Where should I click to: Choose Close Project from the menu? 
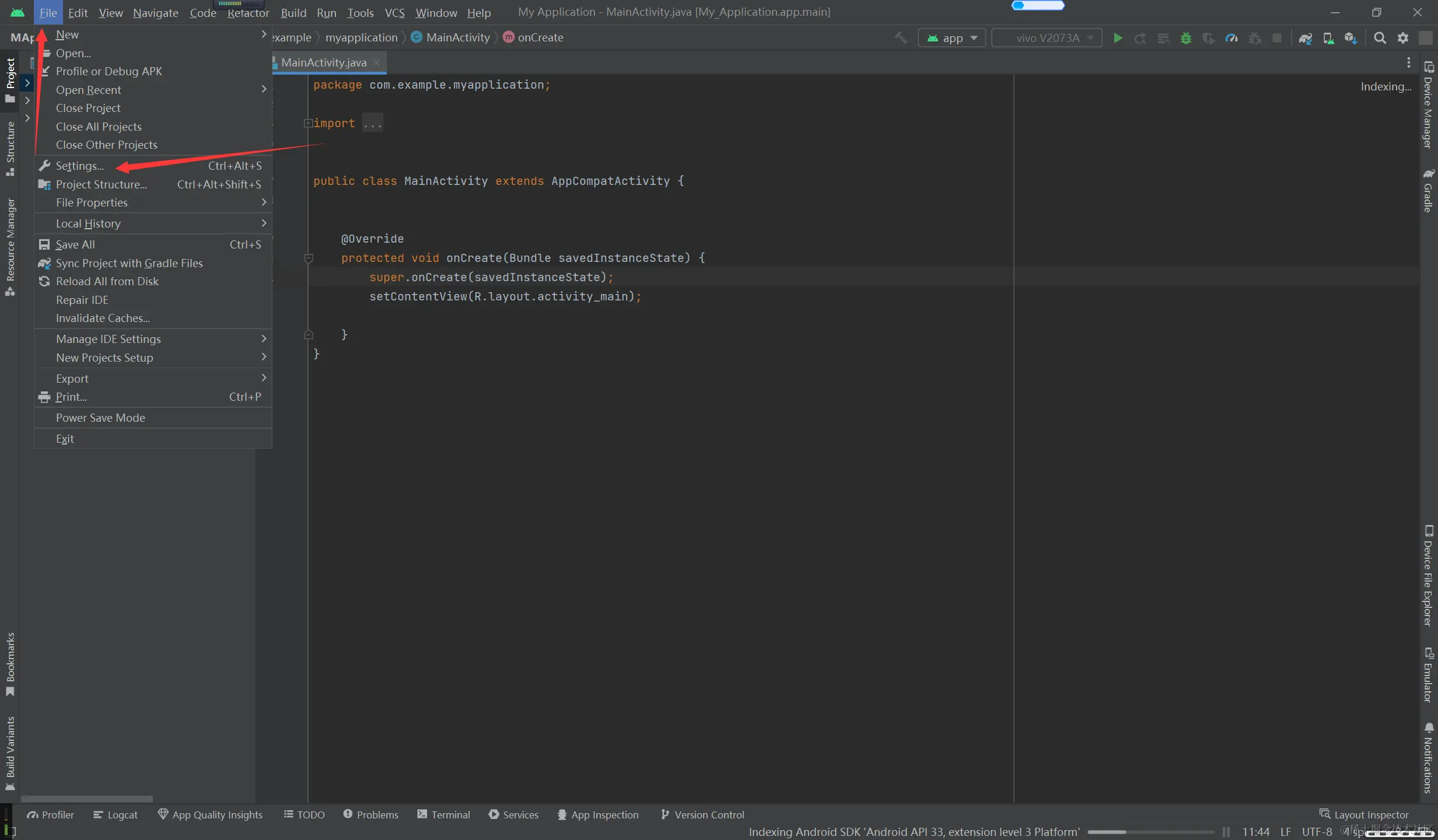pyautogui.click(x=153, y=108)
